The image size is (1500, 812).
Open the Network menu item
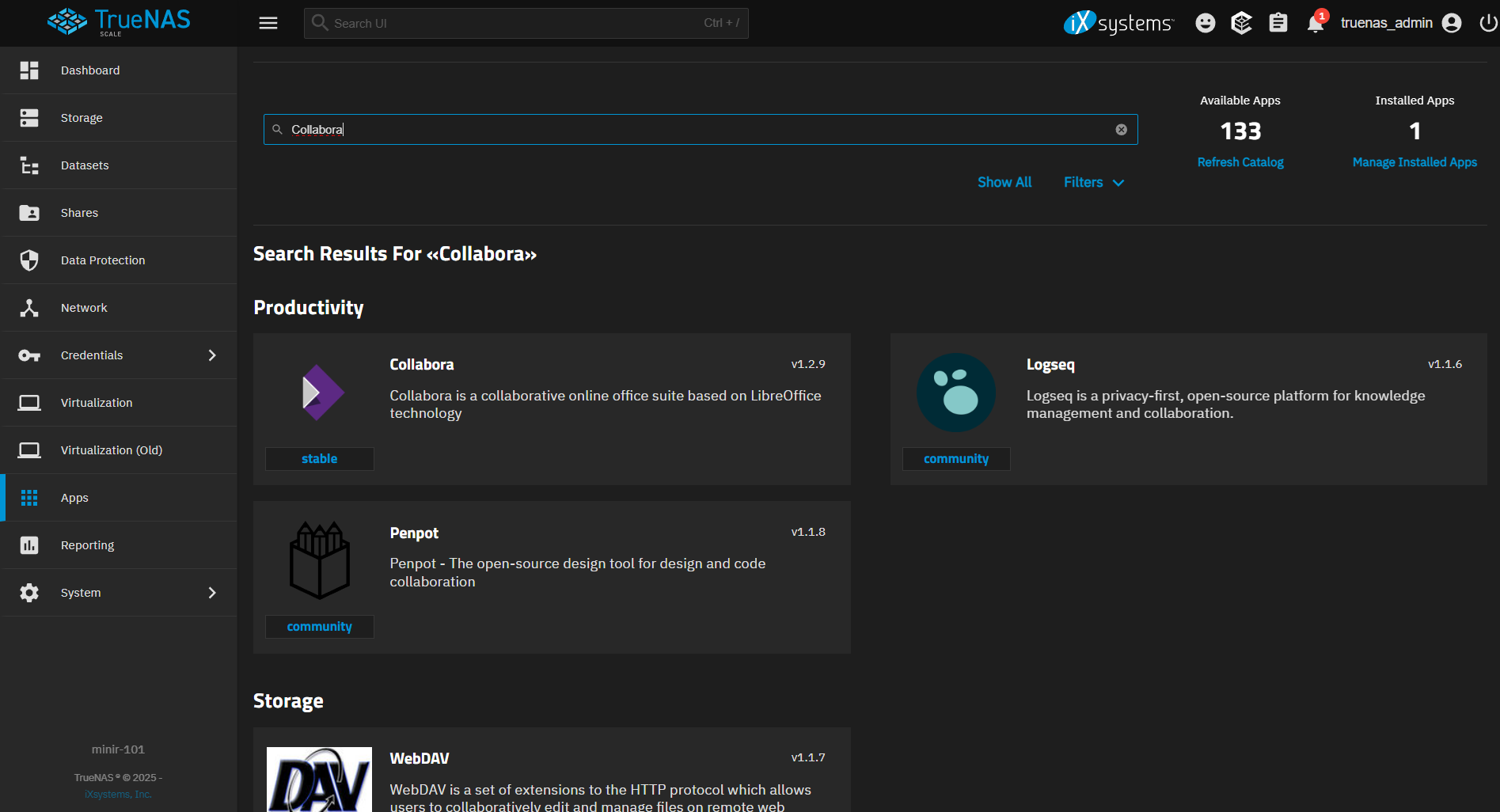[119, 308]
